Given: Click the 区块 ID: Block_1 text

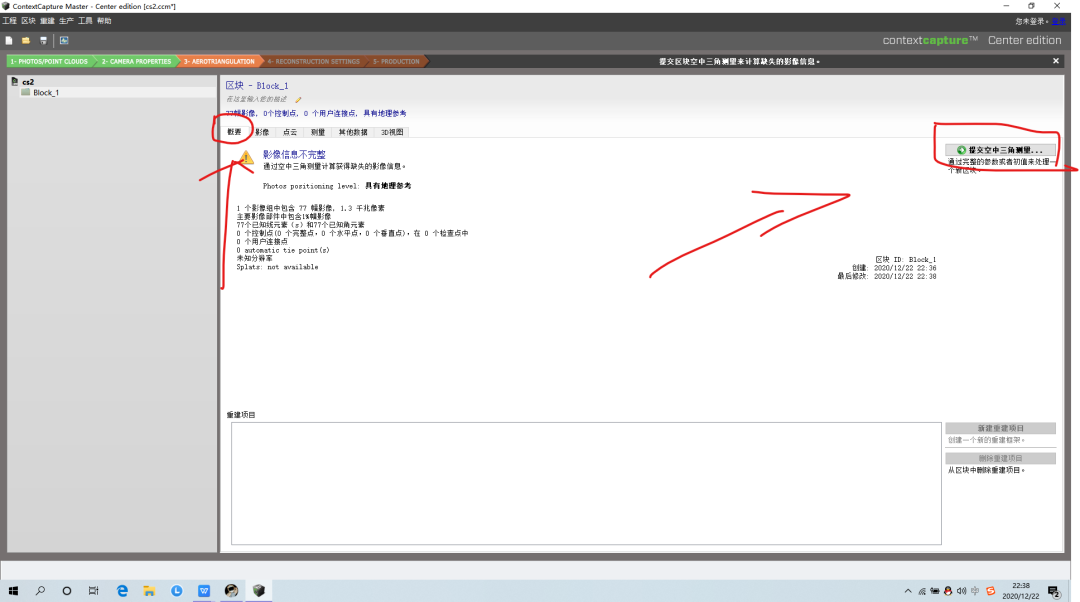Looking at the screenshot, I should coord(905,260).
